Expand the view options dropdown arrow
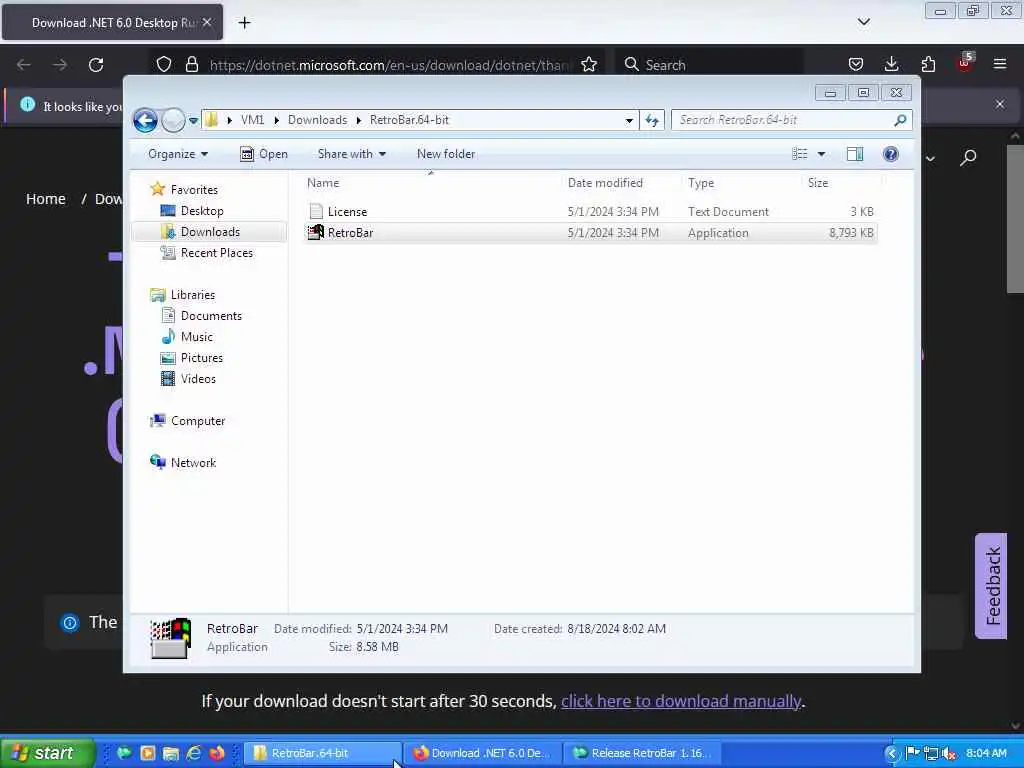Viewport: 1024px width, 768px height. click(x=822, y=154)
